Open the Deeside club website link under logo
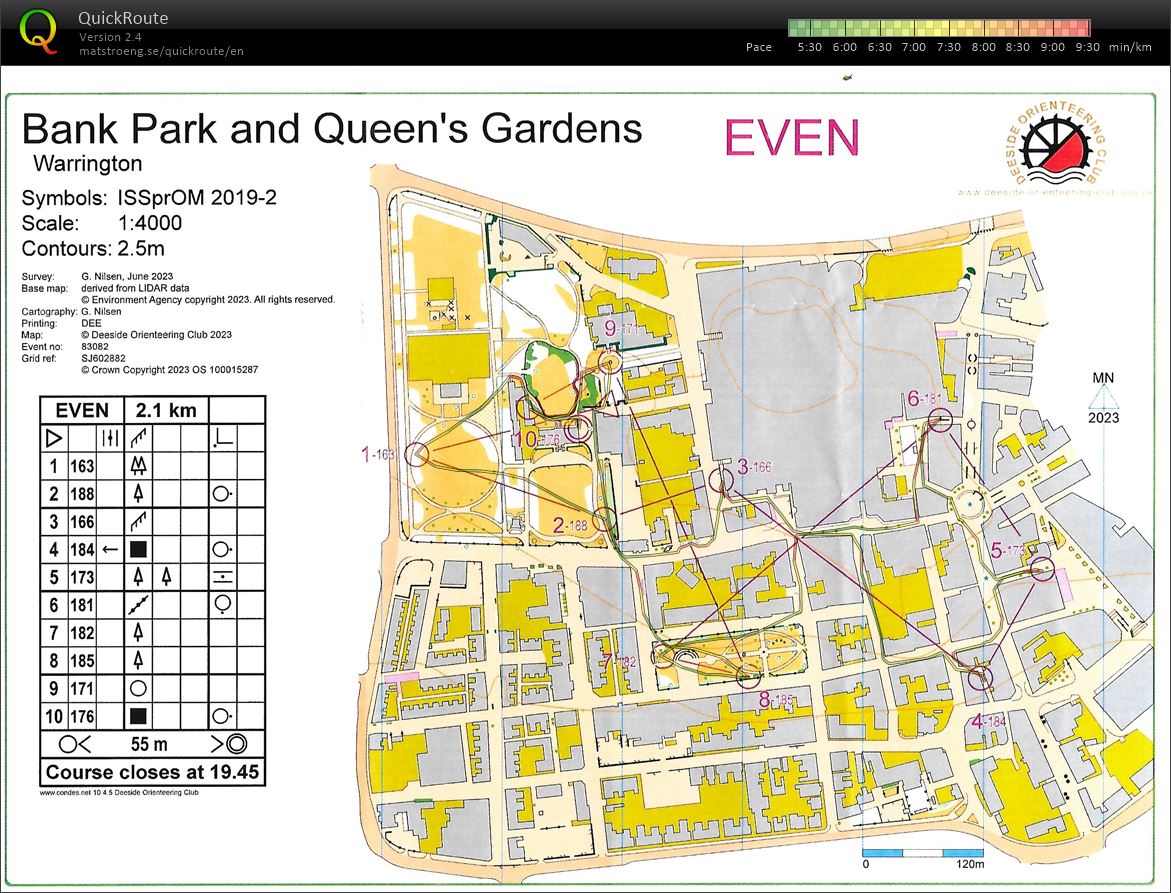 click(x=1054, y=193)
